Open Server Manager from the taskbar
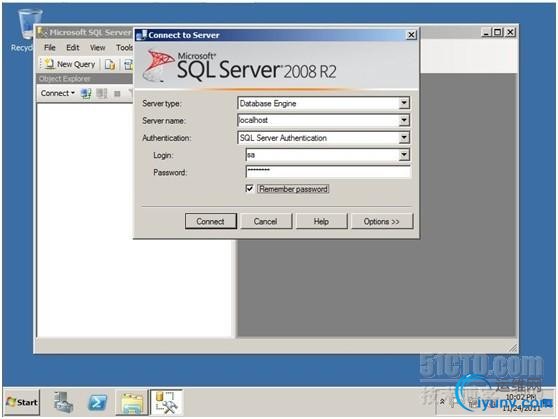This screenshot has width=558, height=419. [63, 402]
